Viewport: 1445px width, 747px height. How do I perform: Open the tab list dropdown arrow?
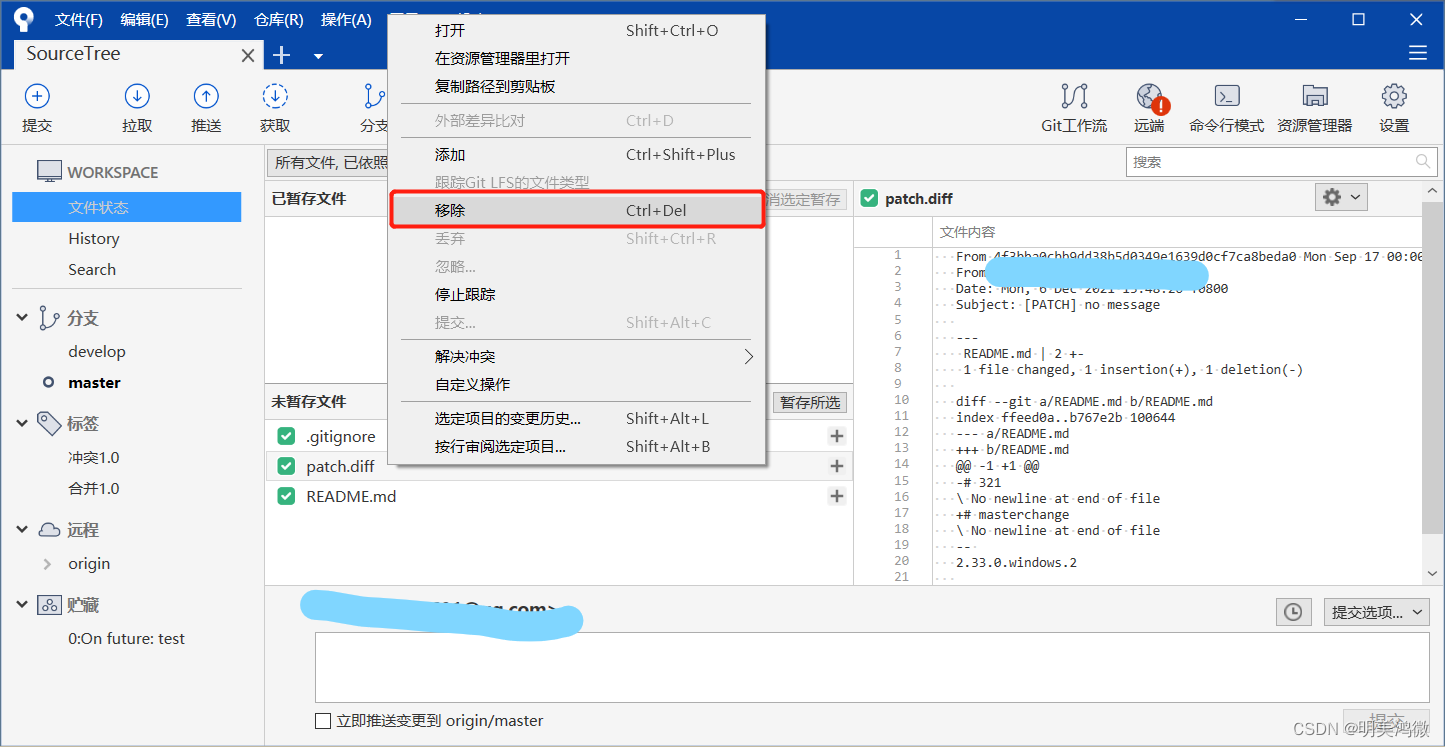point(318,56)
